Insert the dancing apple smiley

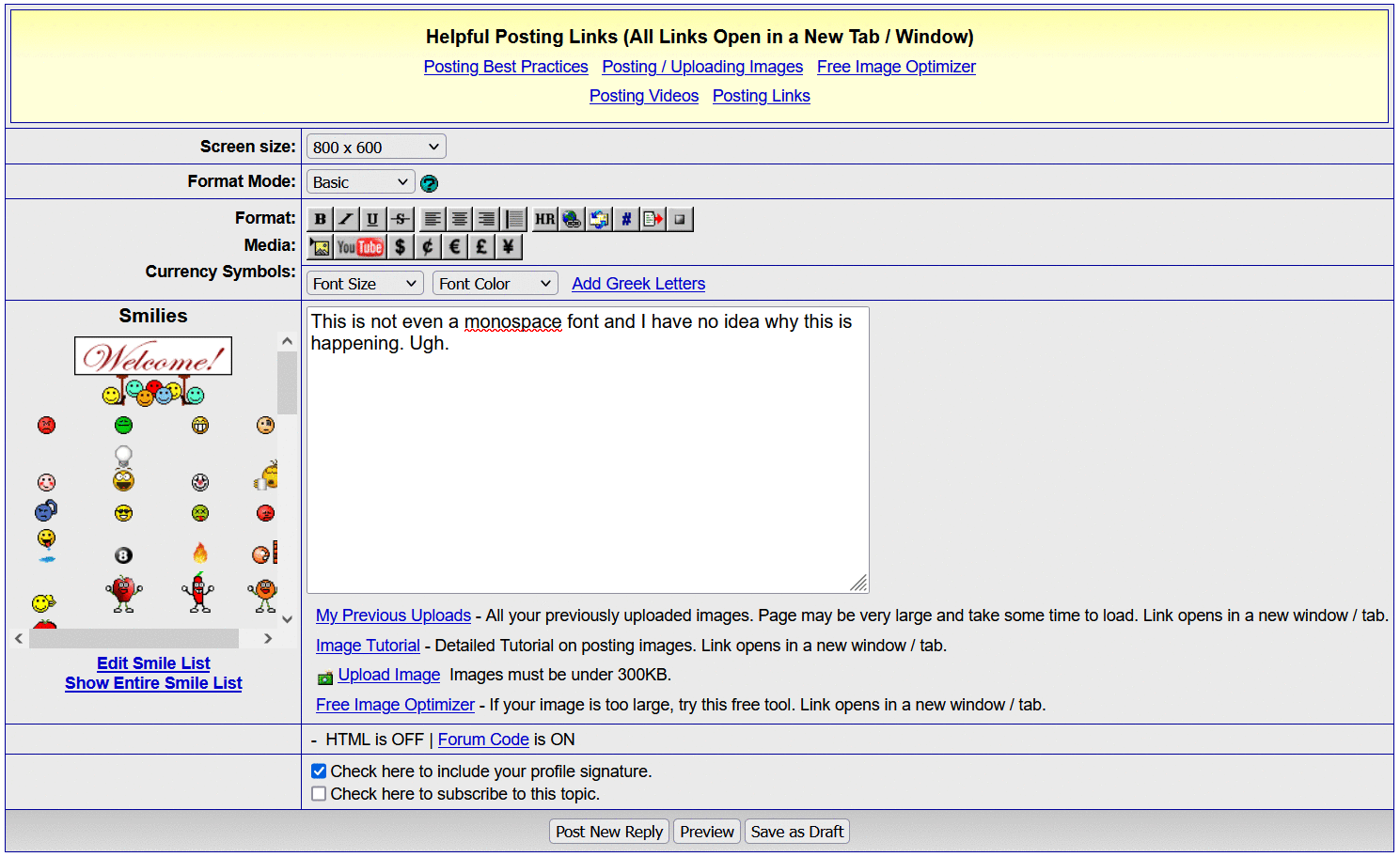[x=123, y=594]
